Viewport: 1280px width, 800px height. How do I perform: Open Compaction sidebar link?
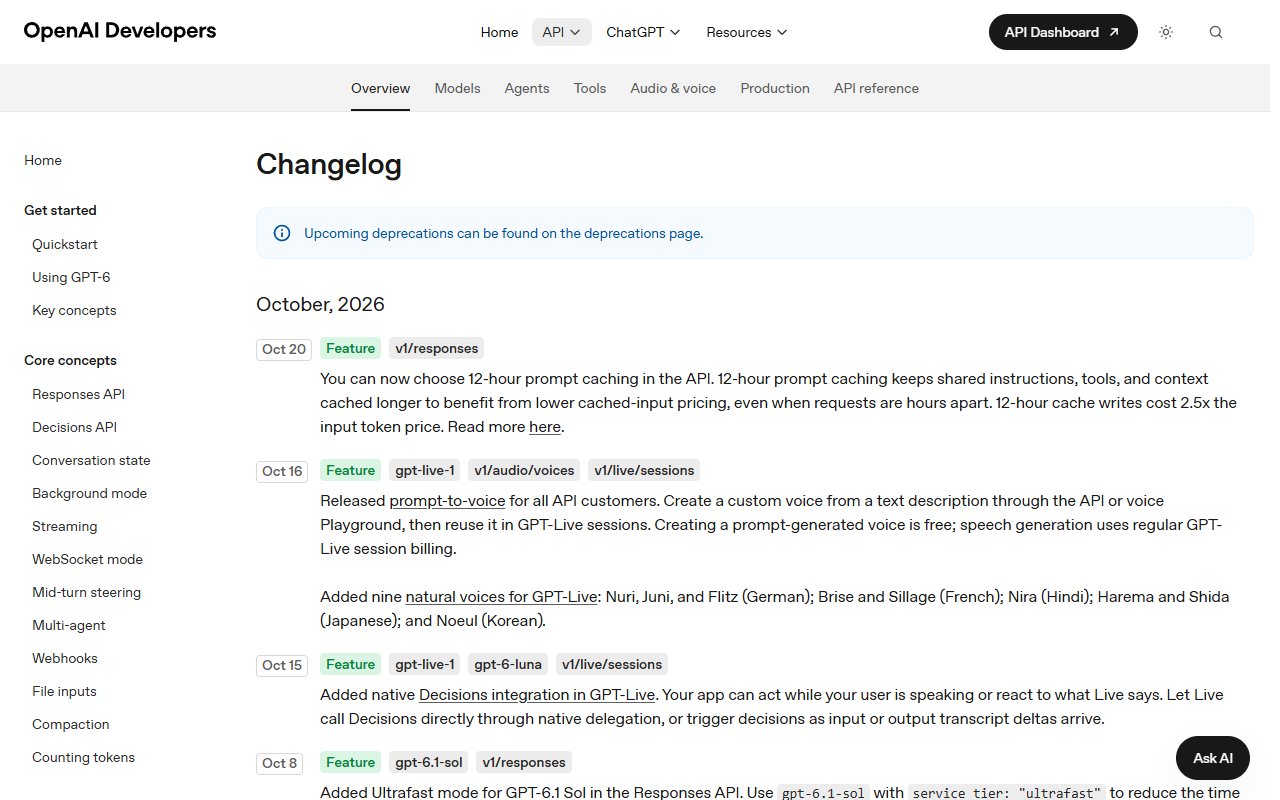[x=71, y=724]
